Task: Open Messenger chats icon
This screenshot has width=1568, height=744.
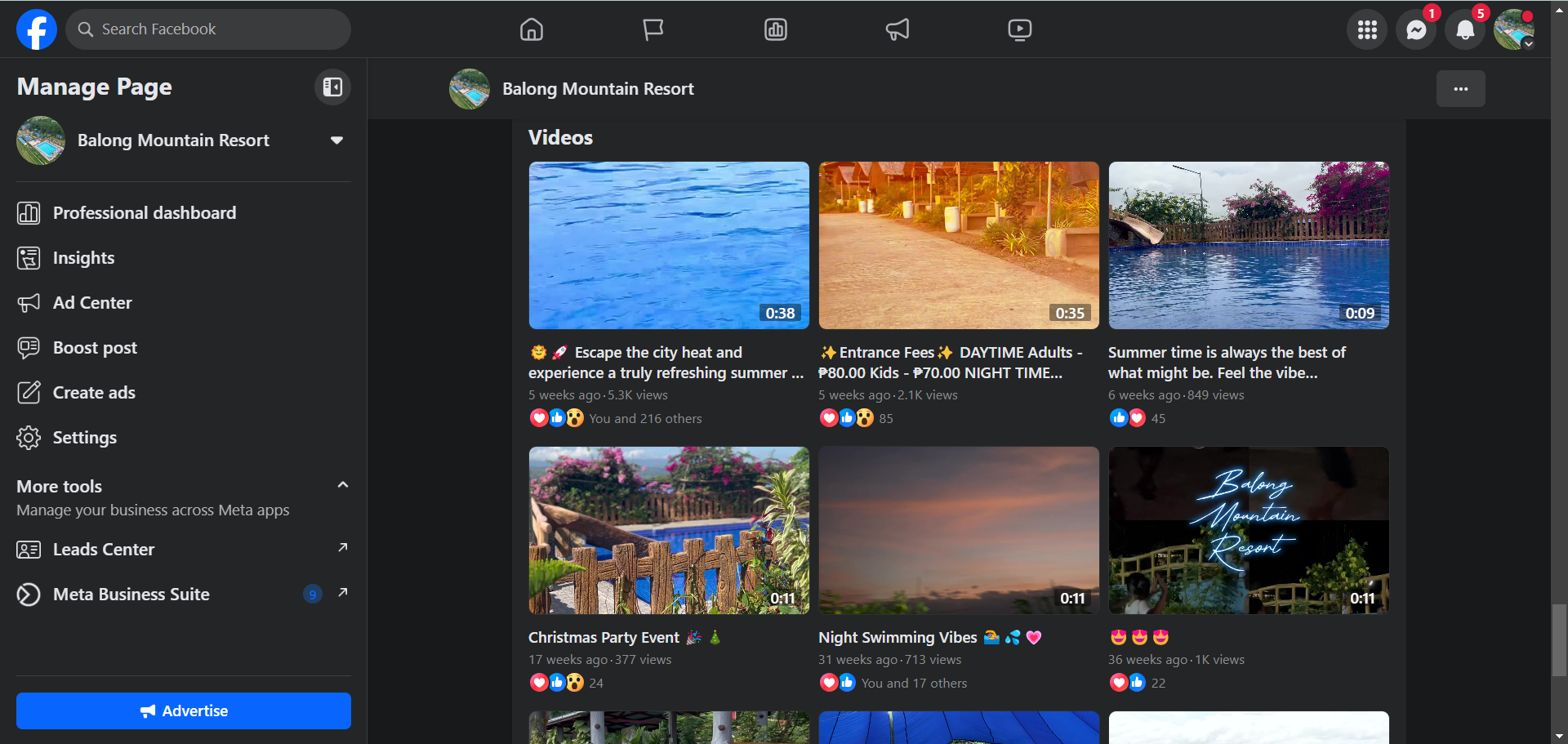Action: pos(1416,29)
